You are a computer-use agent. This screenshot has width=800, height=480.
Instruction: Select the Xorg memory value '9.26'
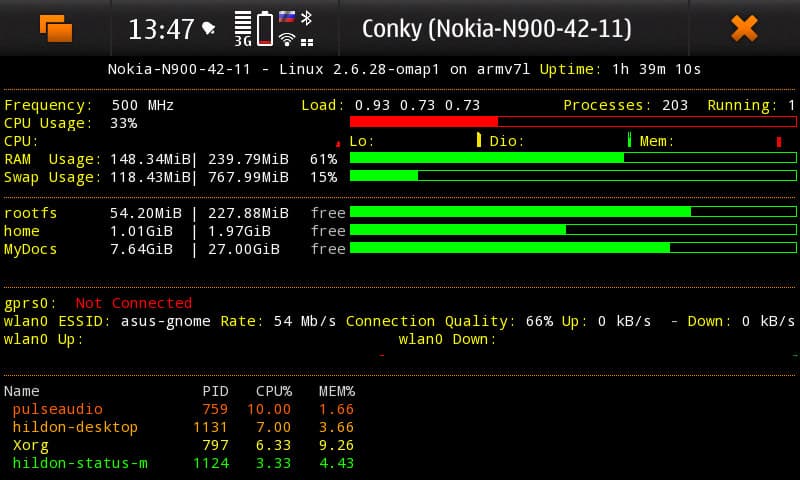coord(336,445)
